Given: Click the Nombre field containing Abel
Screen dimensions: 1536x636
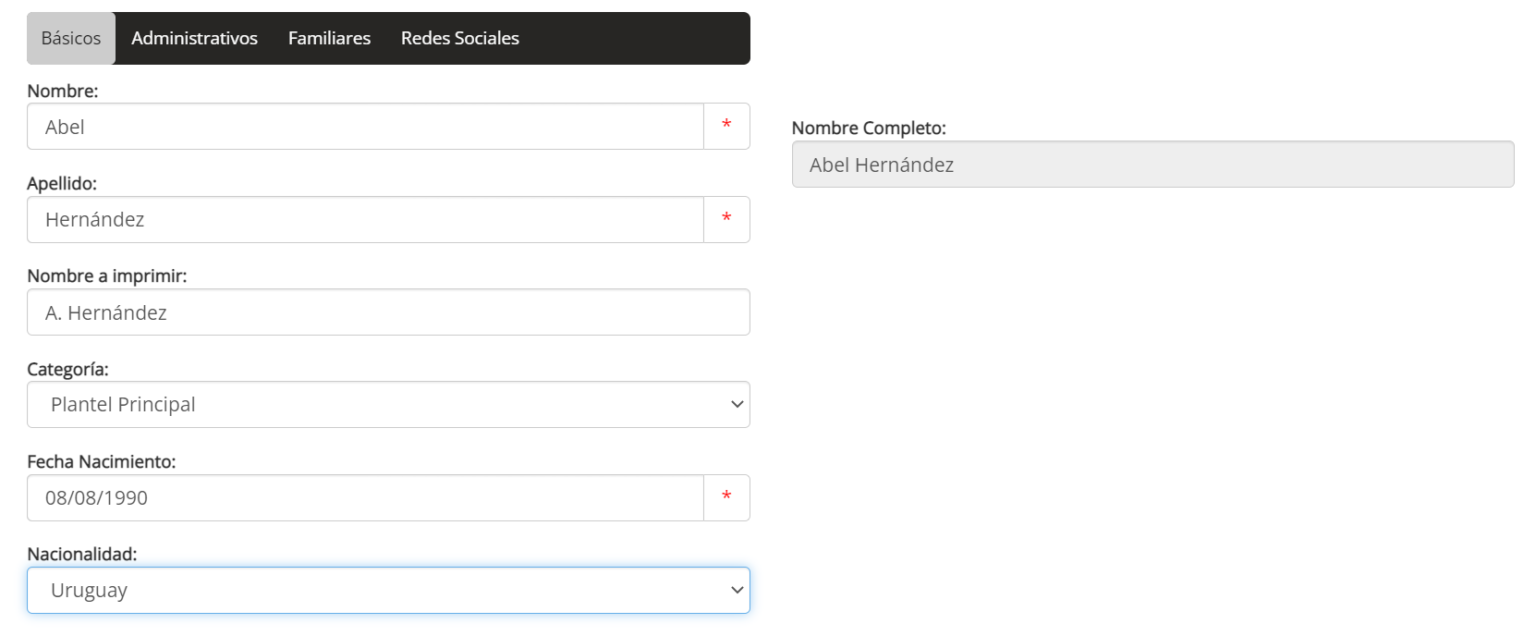Looking at the screenshot, I should (x=365, y=126).
